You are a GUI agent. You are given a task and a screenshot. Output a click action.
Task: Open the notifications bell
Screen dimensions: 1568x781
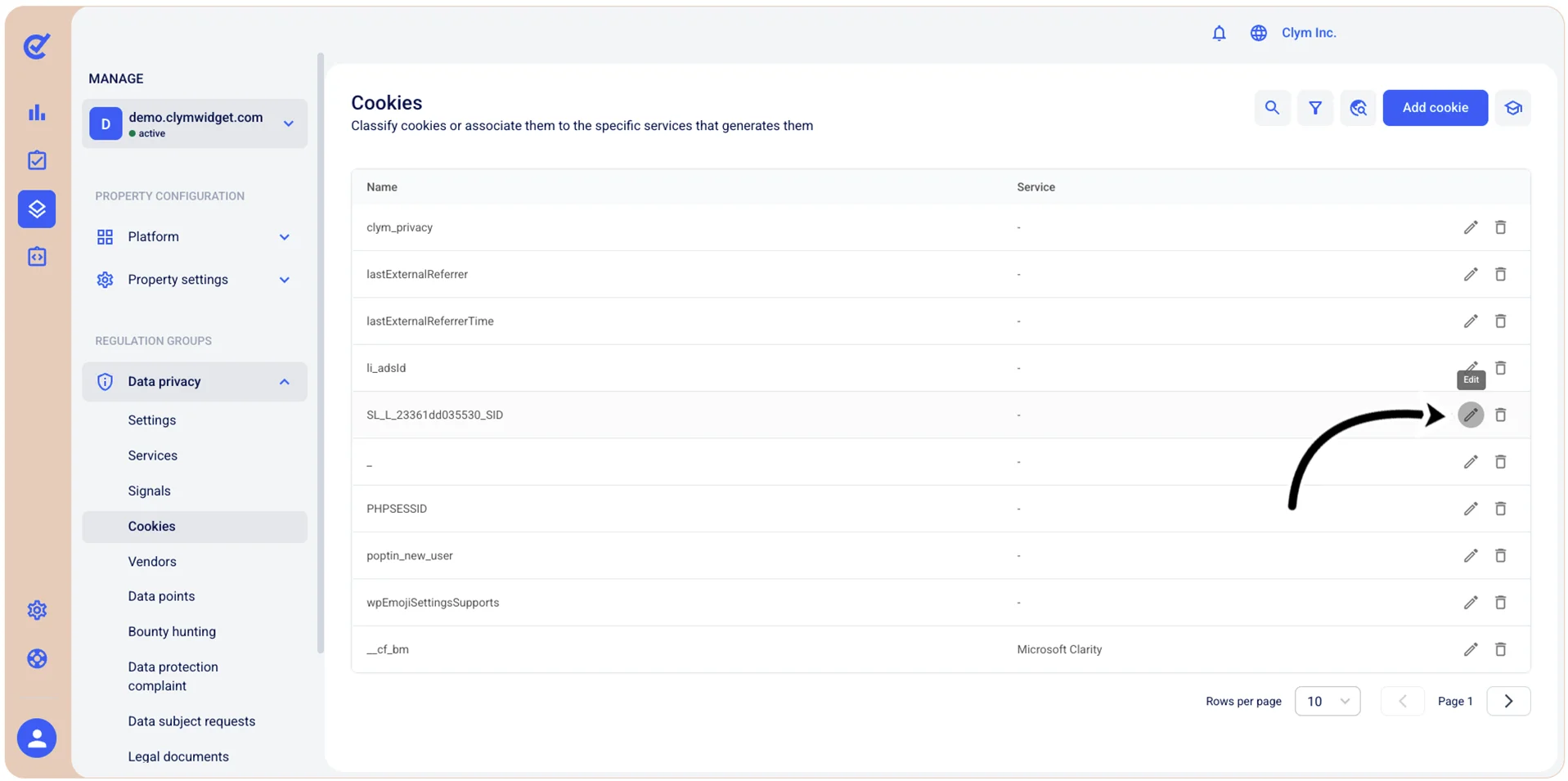click(x=1219, y=33)
